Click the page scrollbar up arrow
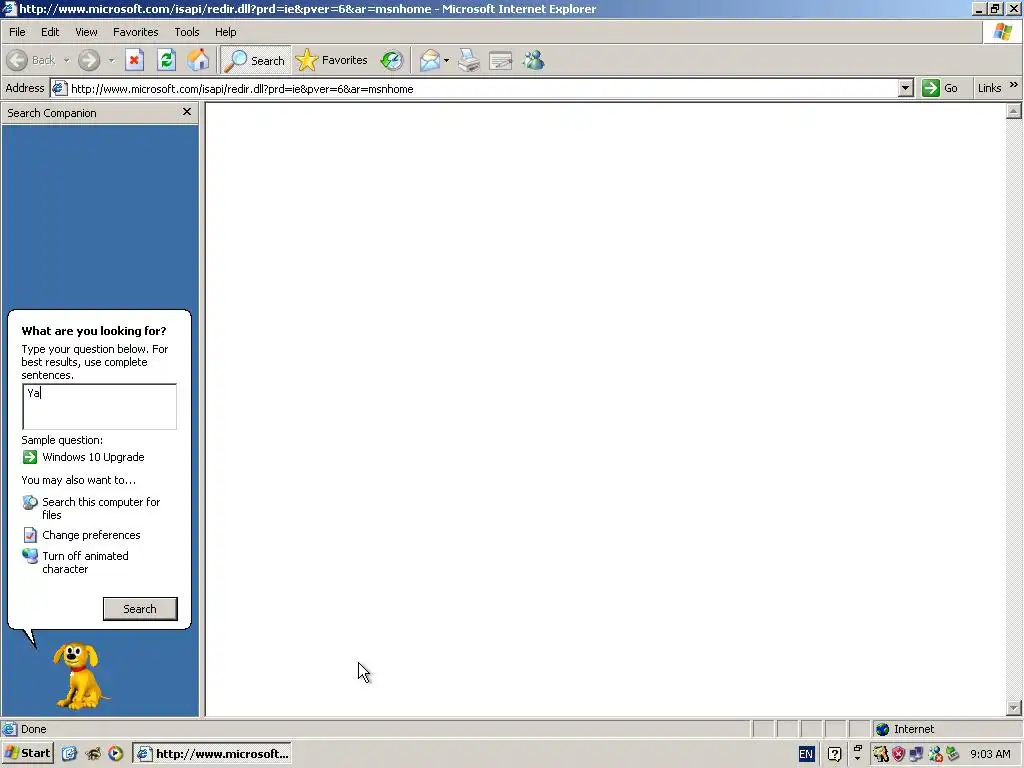1024x768 pixels. click(1014, 111)
